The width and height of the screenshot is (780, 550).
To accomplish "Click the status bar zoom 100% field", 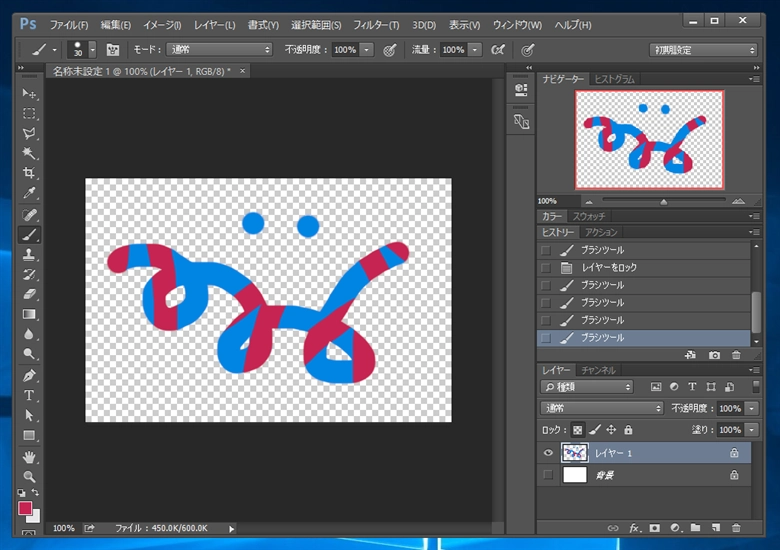I will (64, 528).
